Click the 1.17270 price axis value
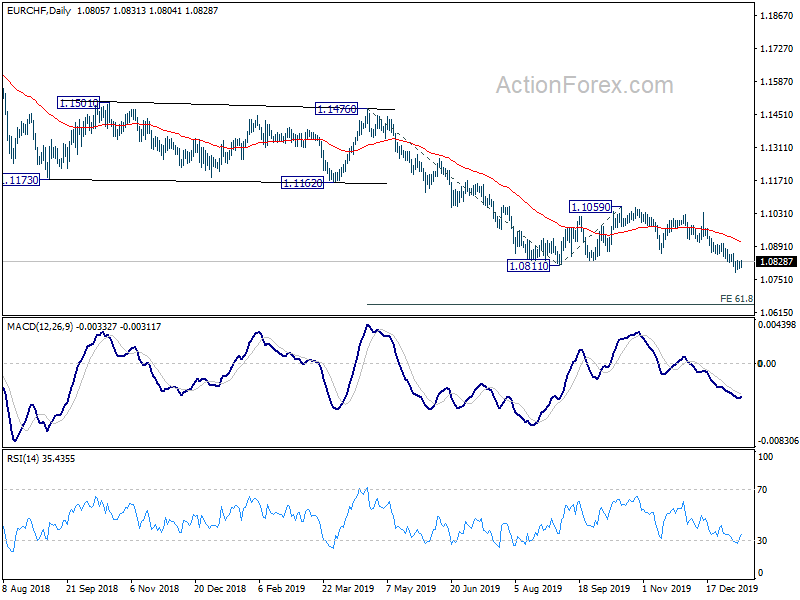 pos(777,48)
